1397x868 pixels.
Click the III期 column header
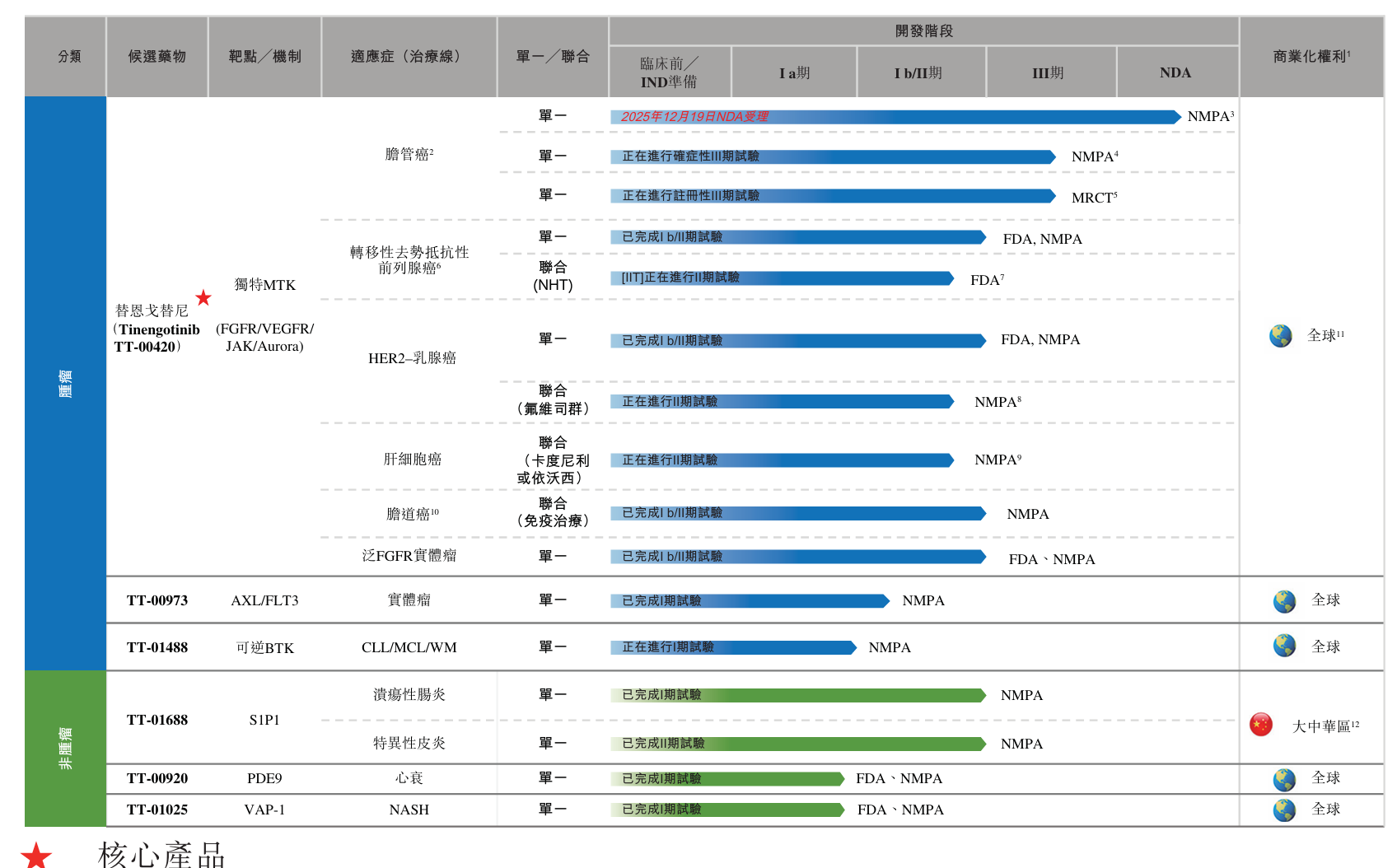pos(1049,72)
